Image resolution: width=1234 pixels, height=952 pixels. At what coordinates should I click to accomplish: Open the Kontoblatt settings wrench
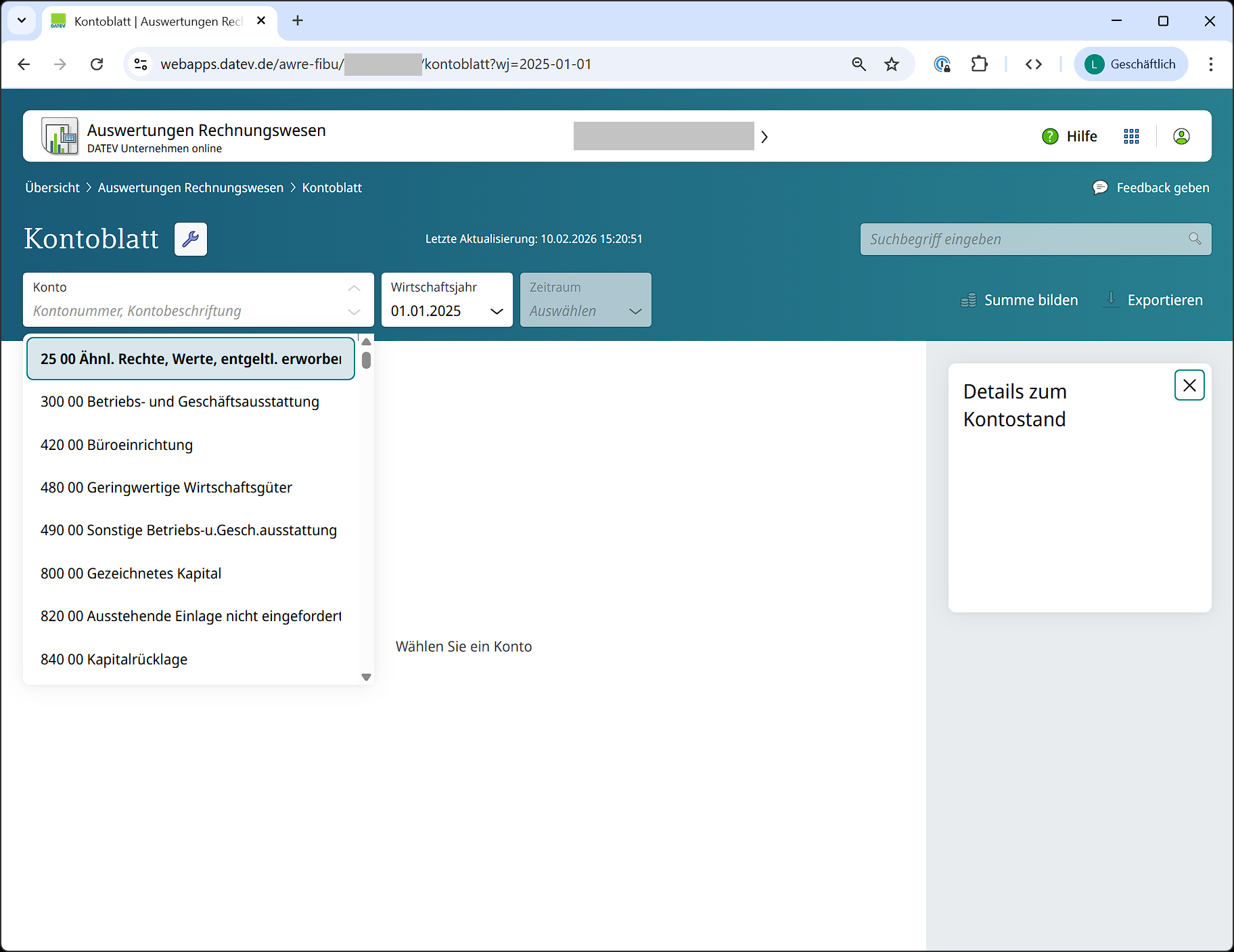191,239
